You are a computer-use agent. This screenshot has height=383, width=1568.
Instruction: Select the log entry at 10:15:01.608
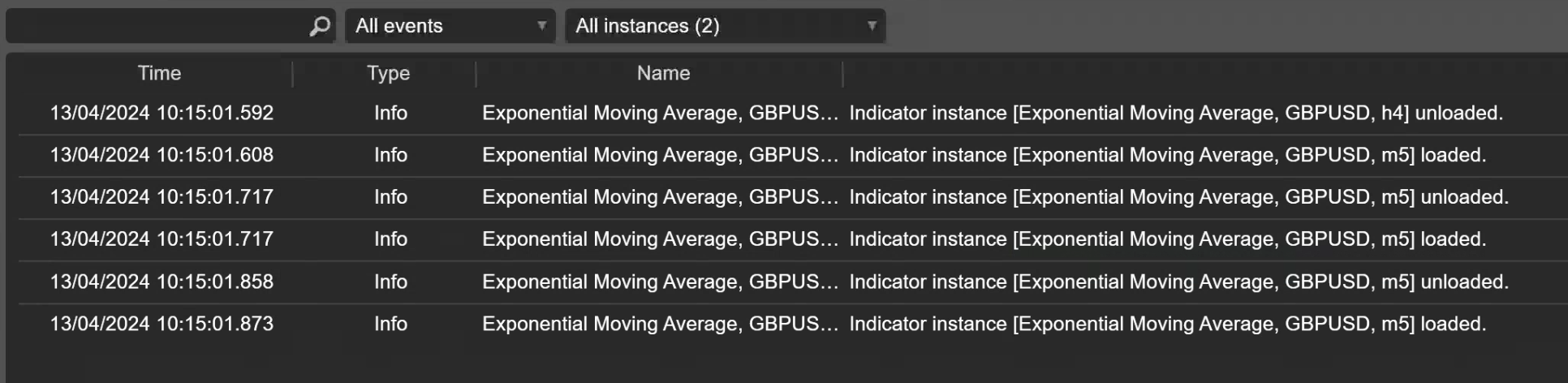point(792,155)
